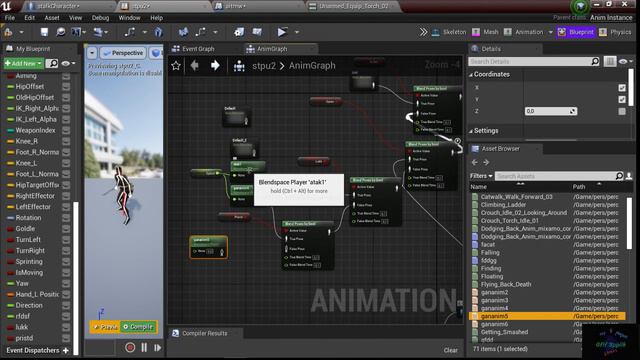
Task: Step preview forward one frame
Action: click(158, 348)
